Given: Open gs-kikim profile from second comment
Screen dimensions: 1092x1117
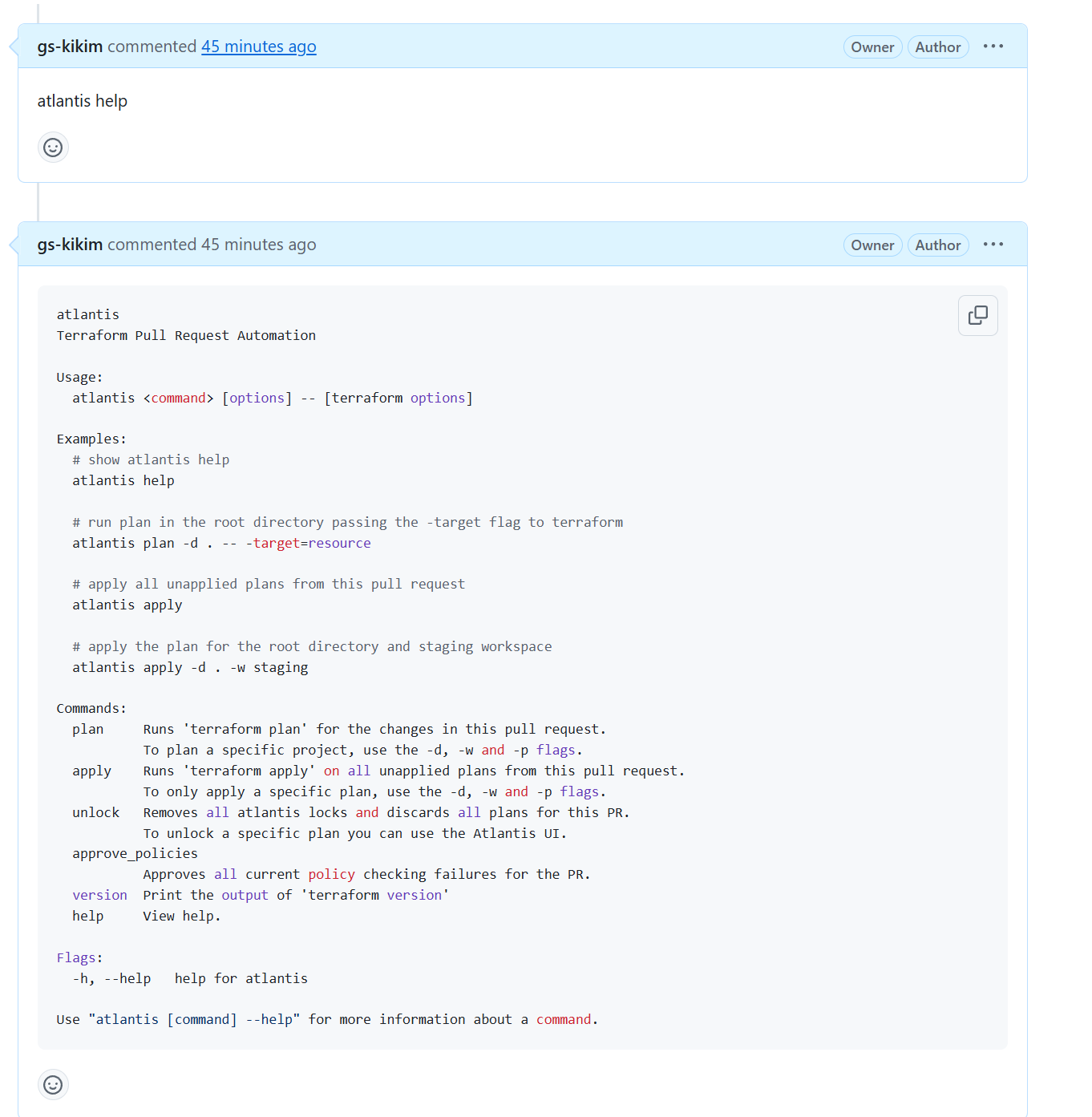Looking at the screenshot, I should 70,245.
